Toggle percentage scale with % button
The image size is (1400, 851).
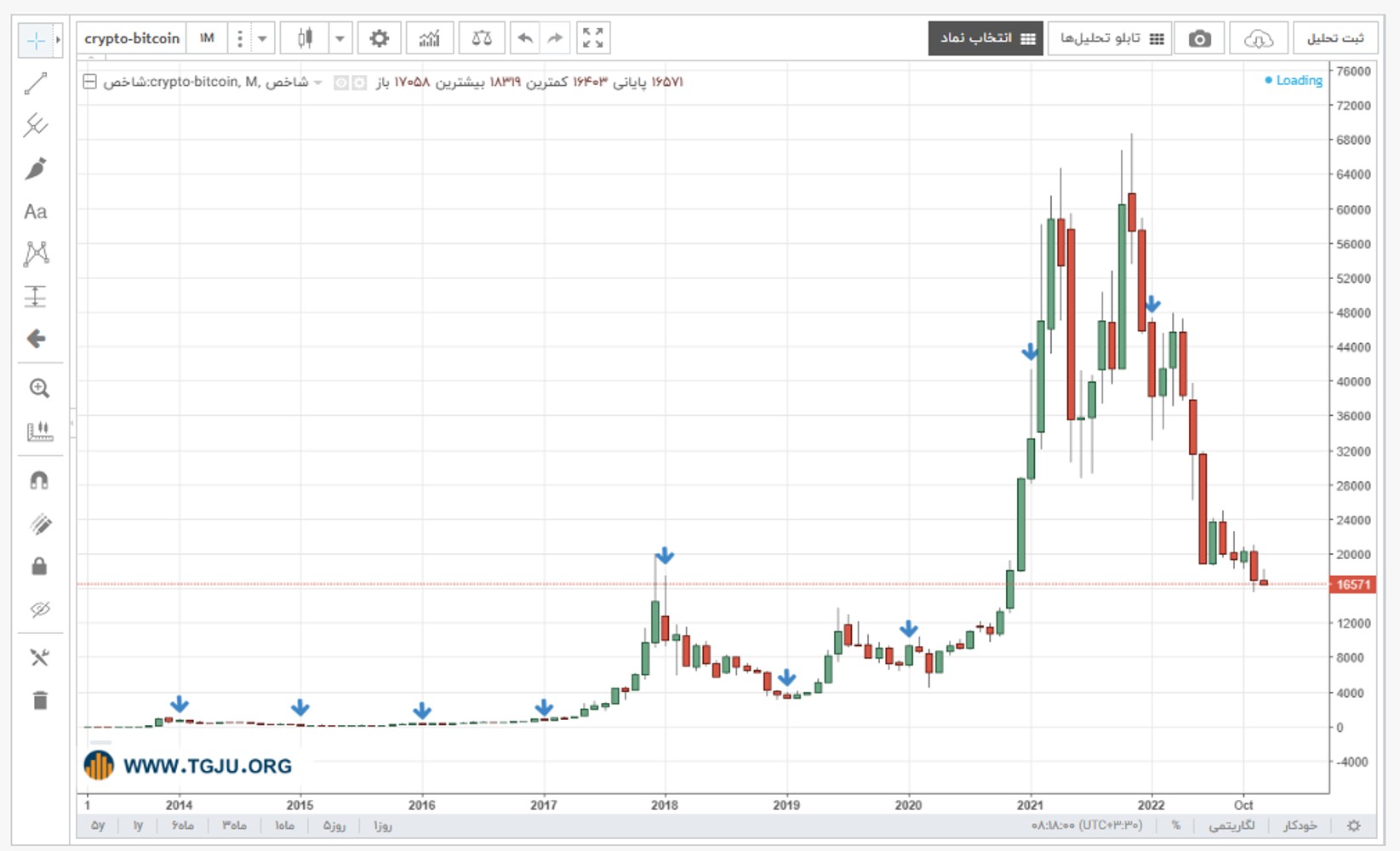[1176, 825]
